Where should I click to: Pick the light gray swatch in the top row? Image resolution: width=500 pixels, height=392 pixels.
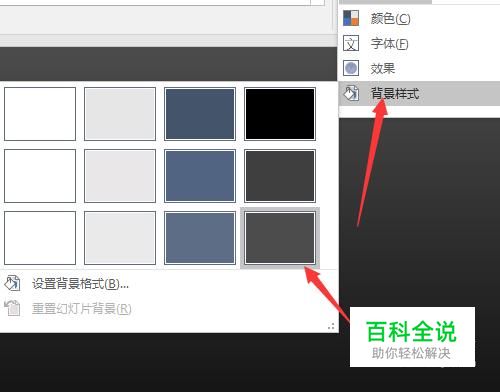point(120,114)
